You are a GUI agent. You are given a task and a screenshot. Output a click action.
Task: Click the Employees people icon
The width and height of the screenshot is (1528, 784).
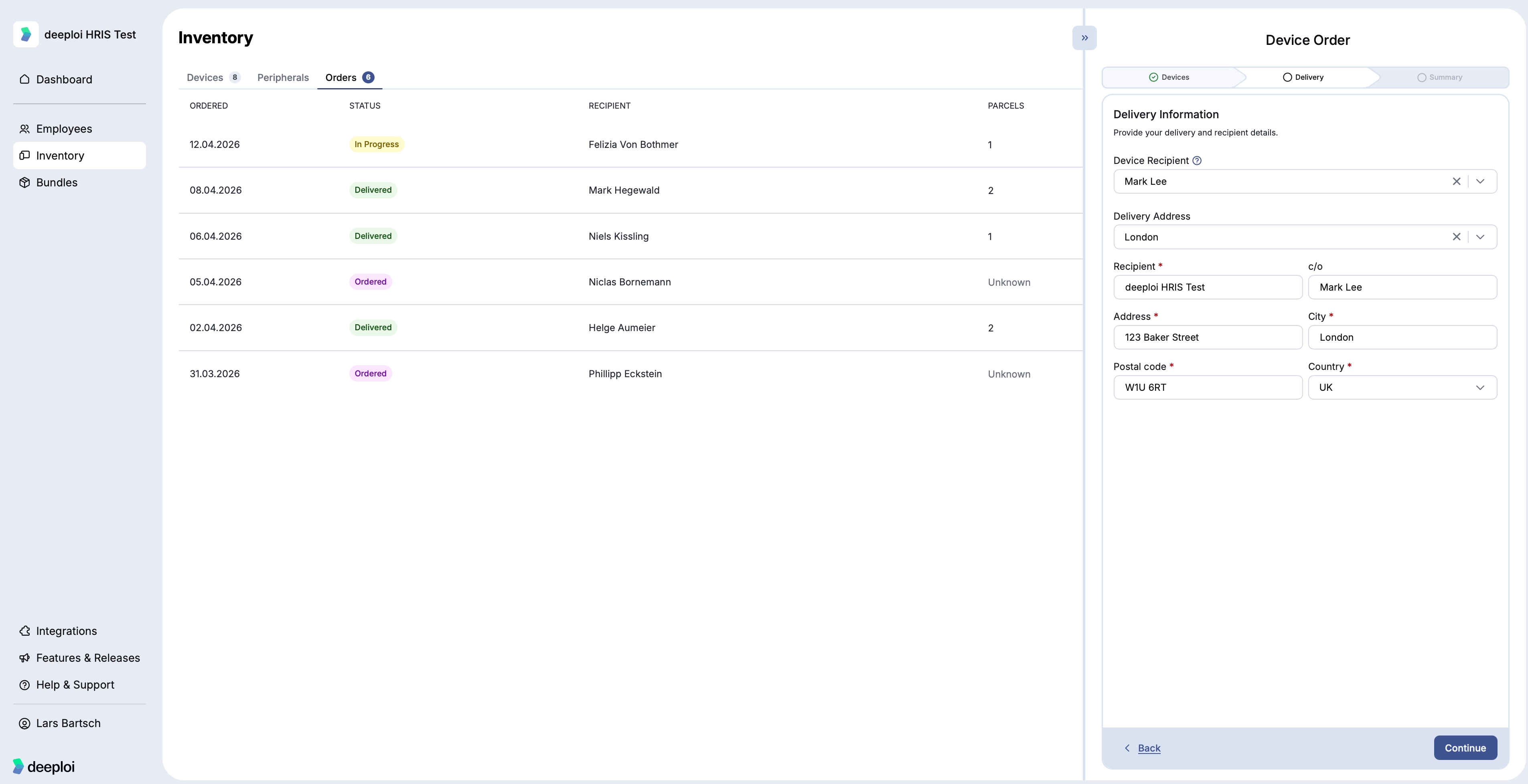[x=24, y=129]
